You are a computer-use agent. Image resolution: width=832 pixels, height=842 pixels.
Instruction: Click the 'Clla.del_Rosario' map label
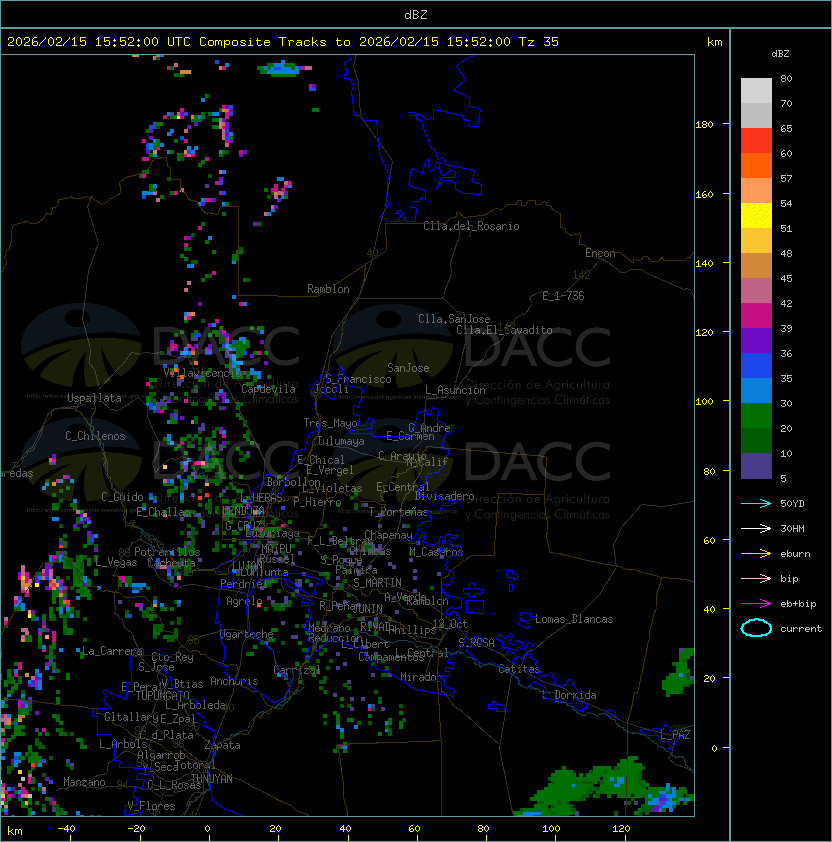pyautogui.click(x=471, y=226)
